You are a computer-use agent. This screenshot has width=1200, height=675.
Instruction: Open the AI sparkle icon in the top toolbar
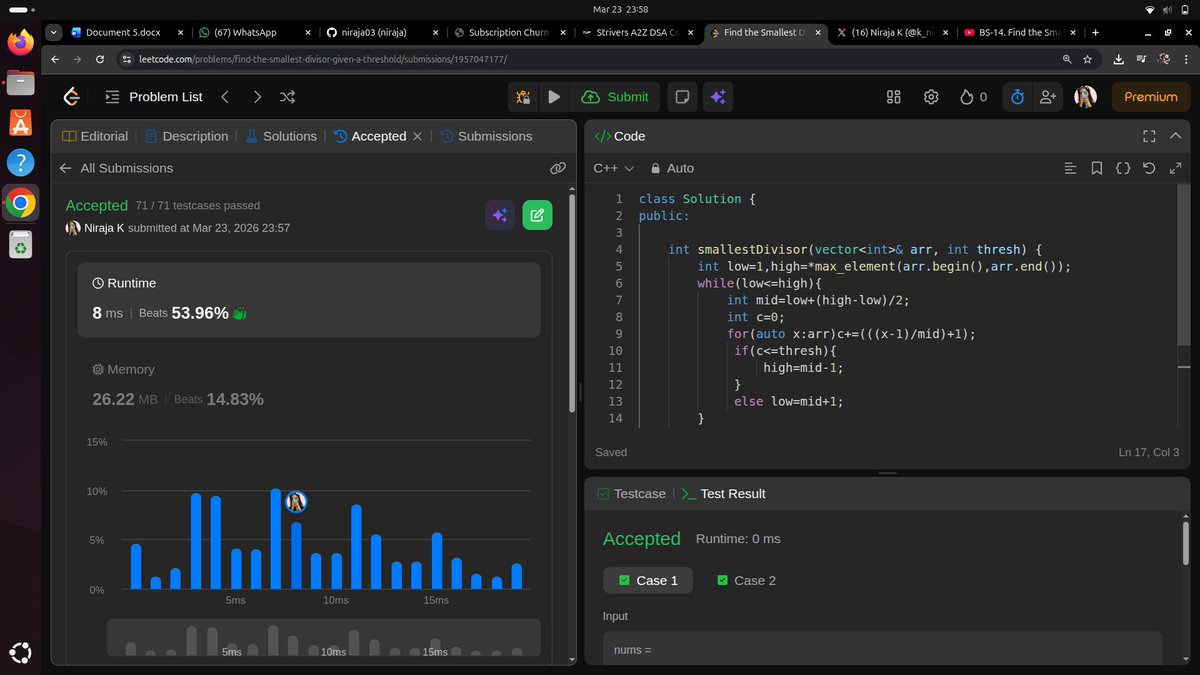click(717, 97)
